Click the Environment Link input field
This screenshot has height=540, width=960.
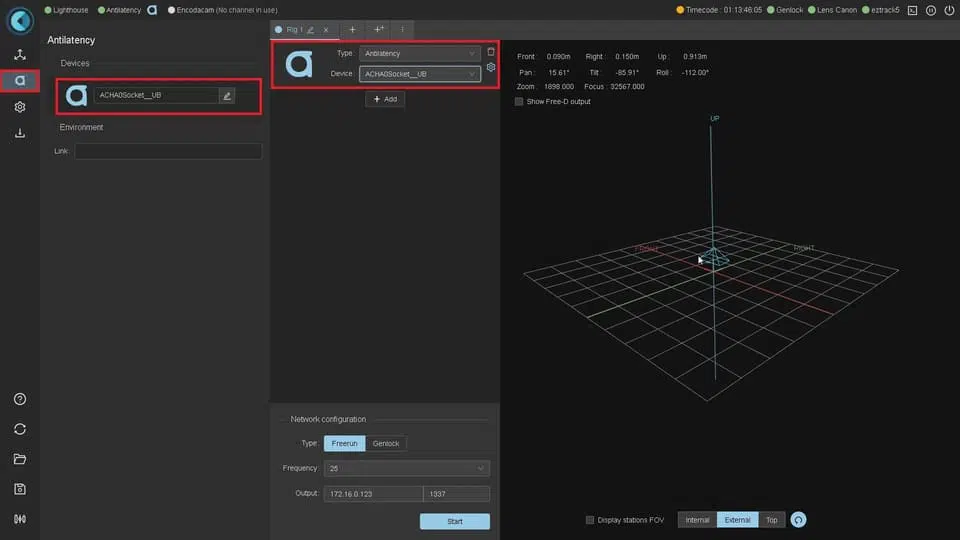pyautogui.click(x=168, y=151)
